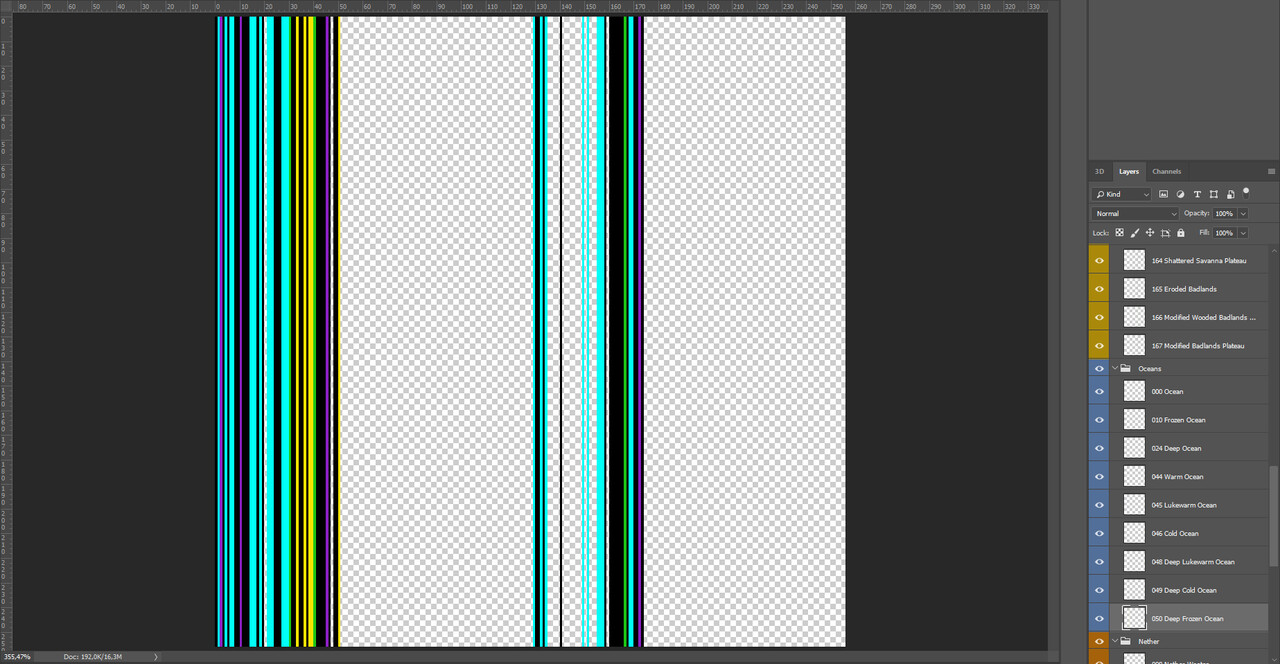This screenshot has height=664, width=1280.
Task: Hide the 044 Warm Ocean layer
Action: (x=1099, y=476)
